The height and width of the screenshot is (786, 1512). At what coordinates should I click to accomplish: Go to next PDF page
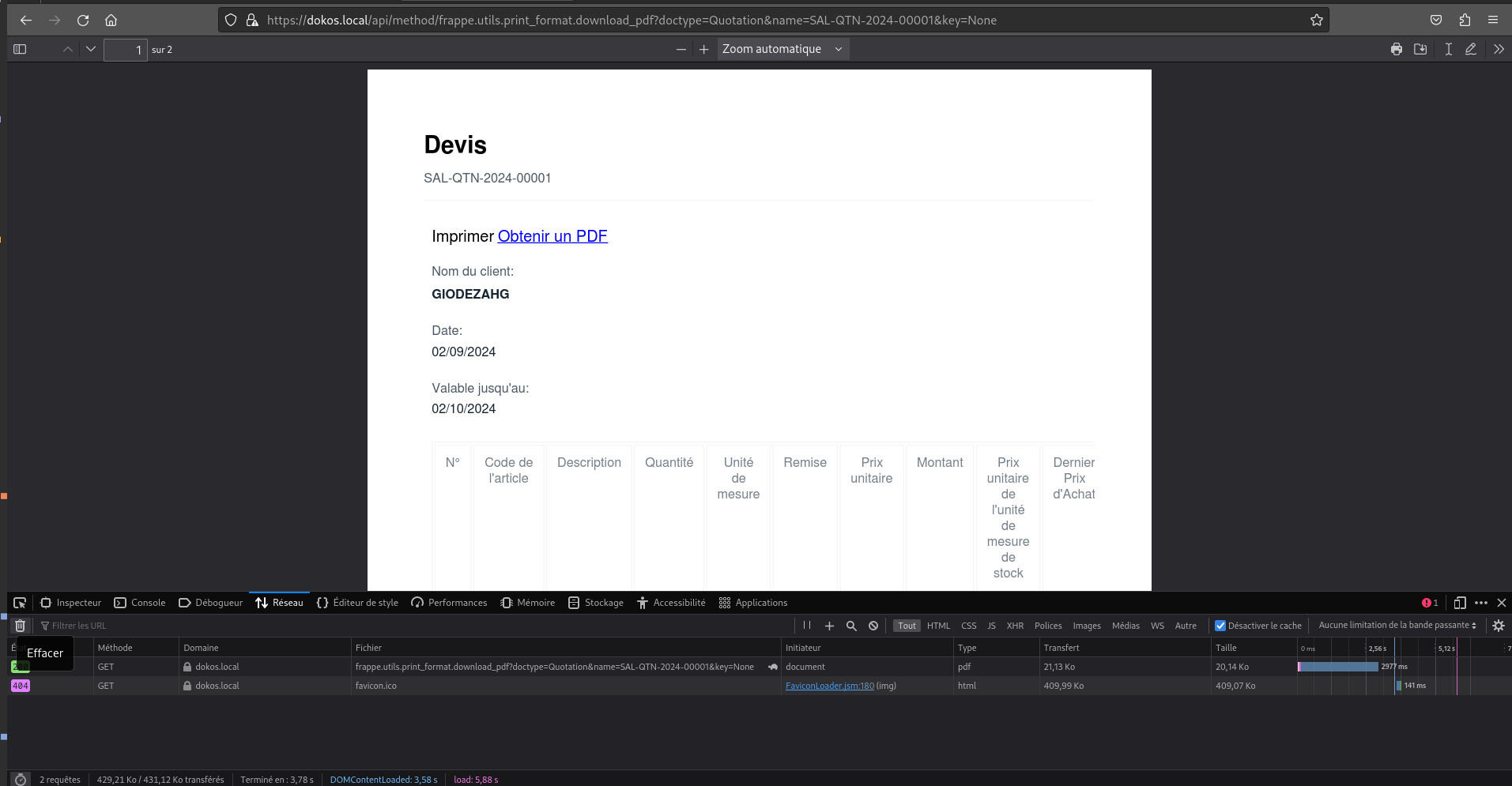(x=91, y=49)
